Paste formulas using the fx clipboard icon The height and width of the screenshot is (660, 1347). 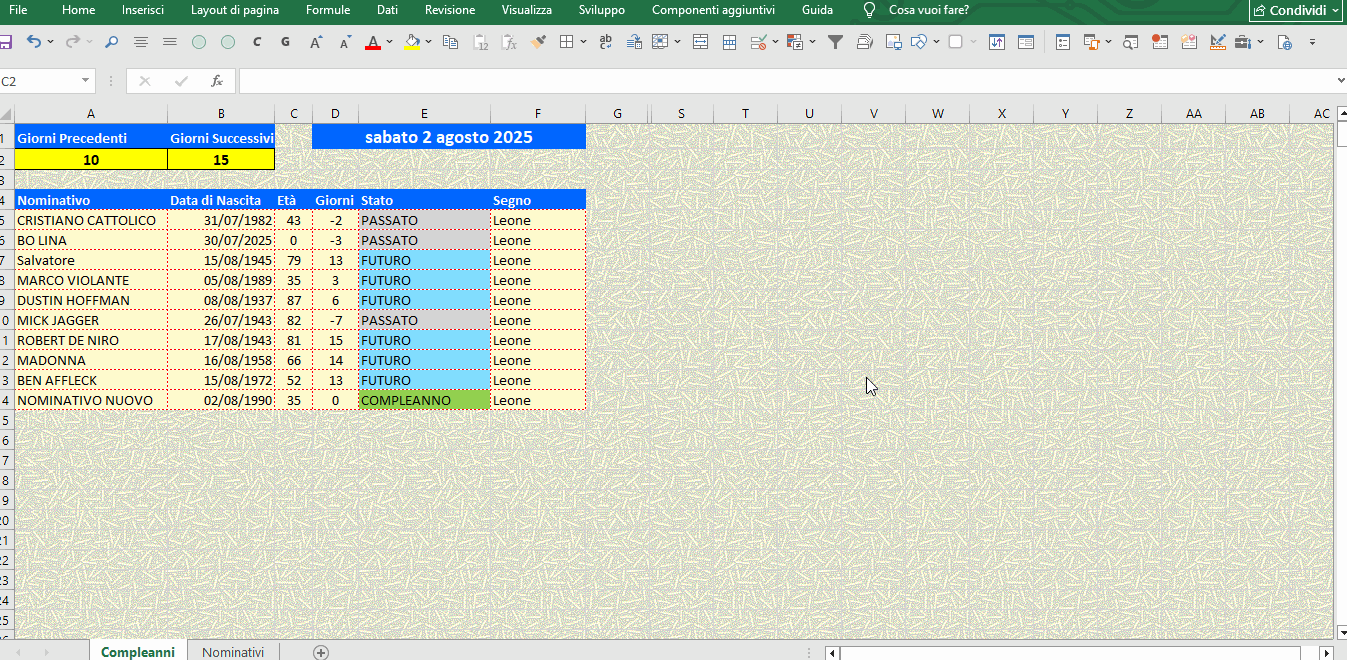click(x=509, y=42)
